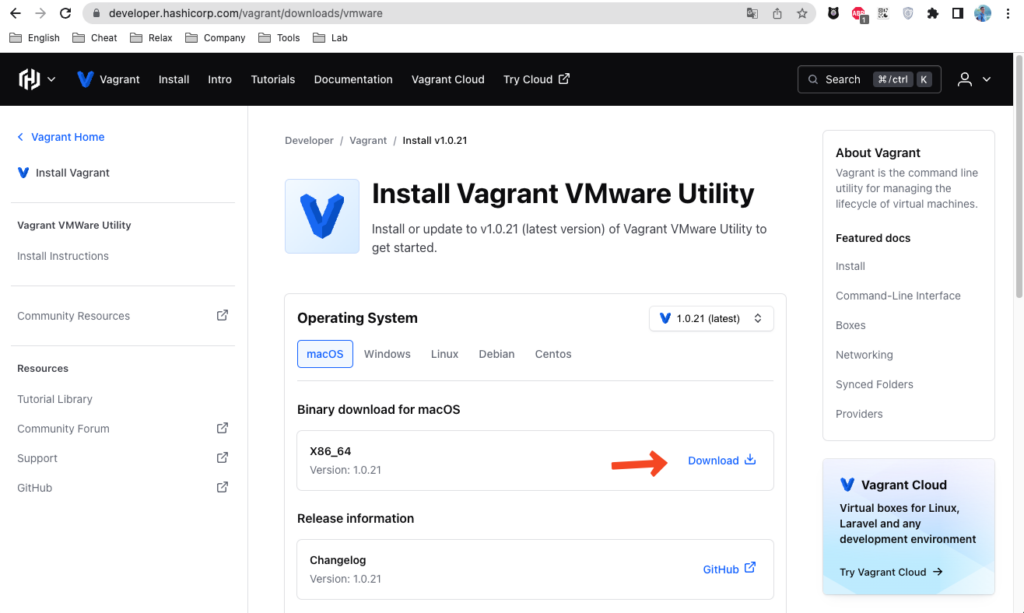Viewport: 1024px width, 613px height.
Task: Open Install in the top navigation
Action: (174, 79)
